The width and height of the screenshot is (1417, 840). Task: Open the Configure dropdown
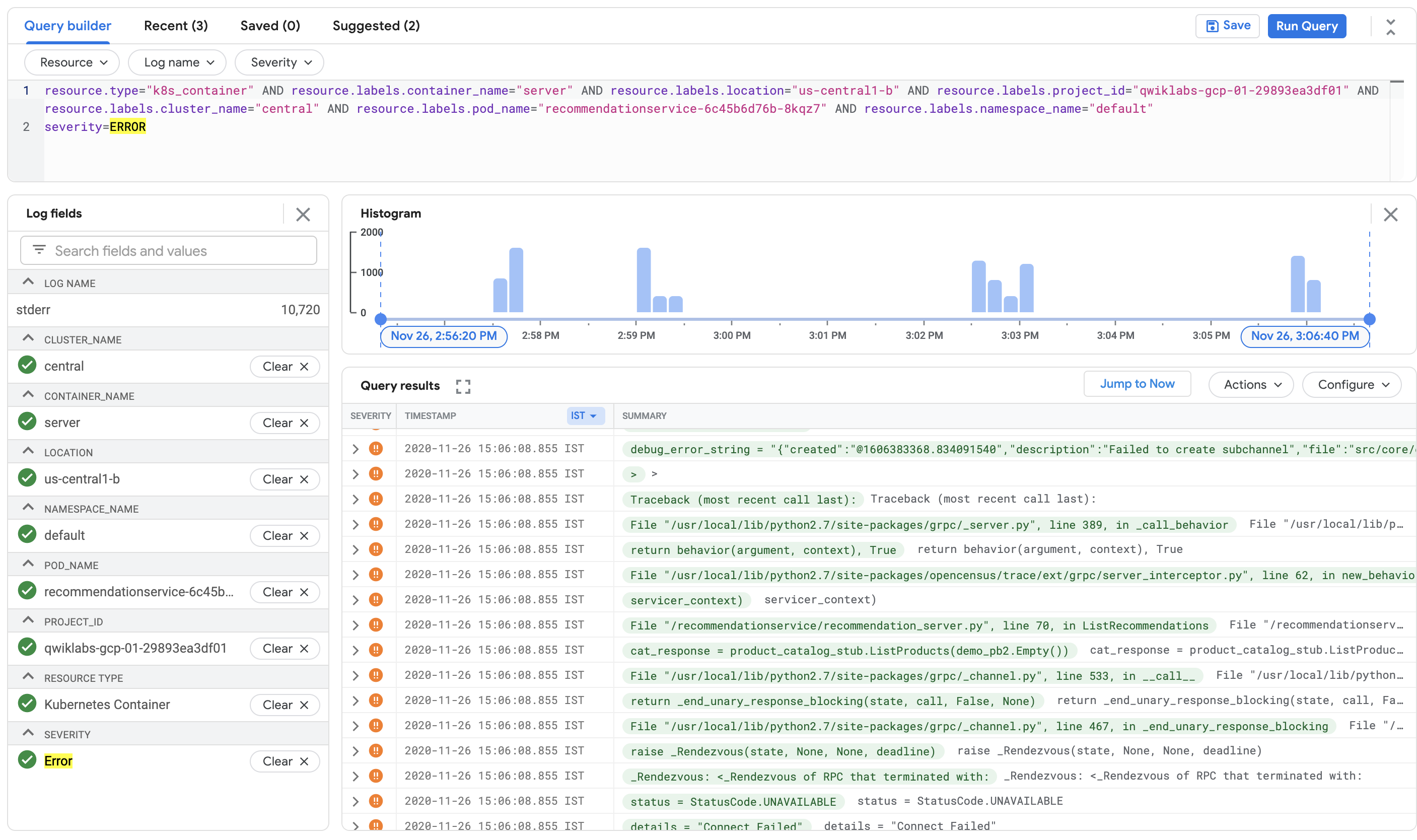coord(1352,385)
